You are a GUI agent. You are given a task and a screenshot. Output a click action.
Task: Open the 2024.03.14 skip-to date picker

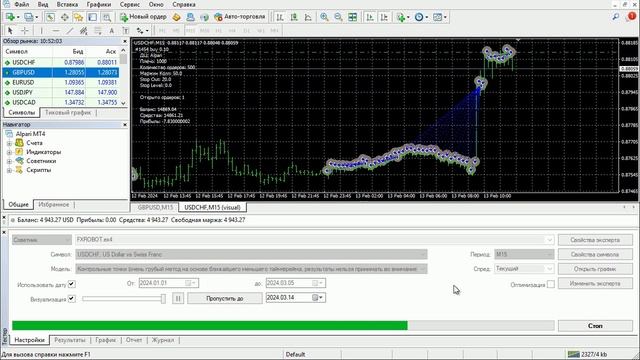coord(318,298)
